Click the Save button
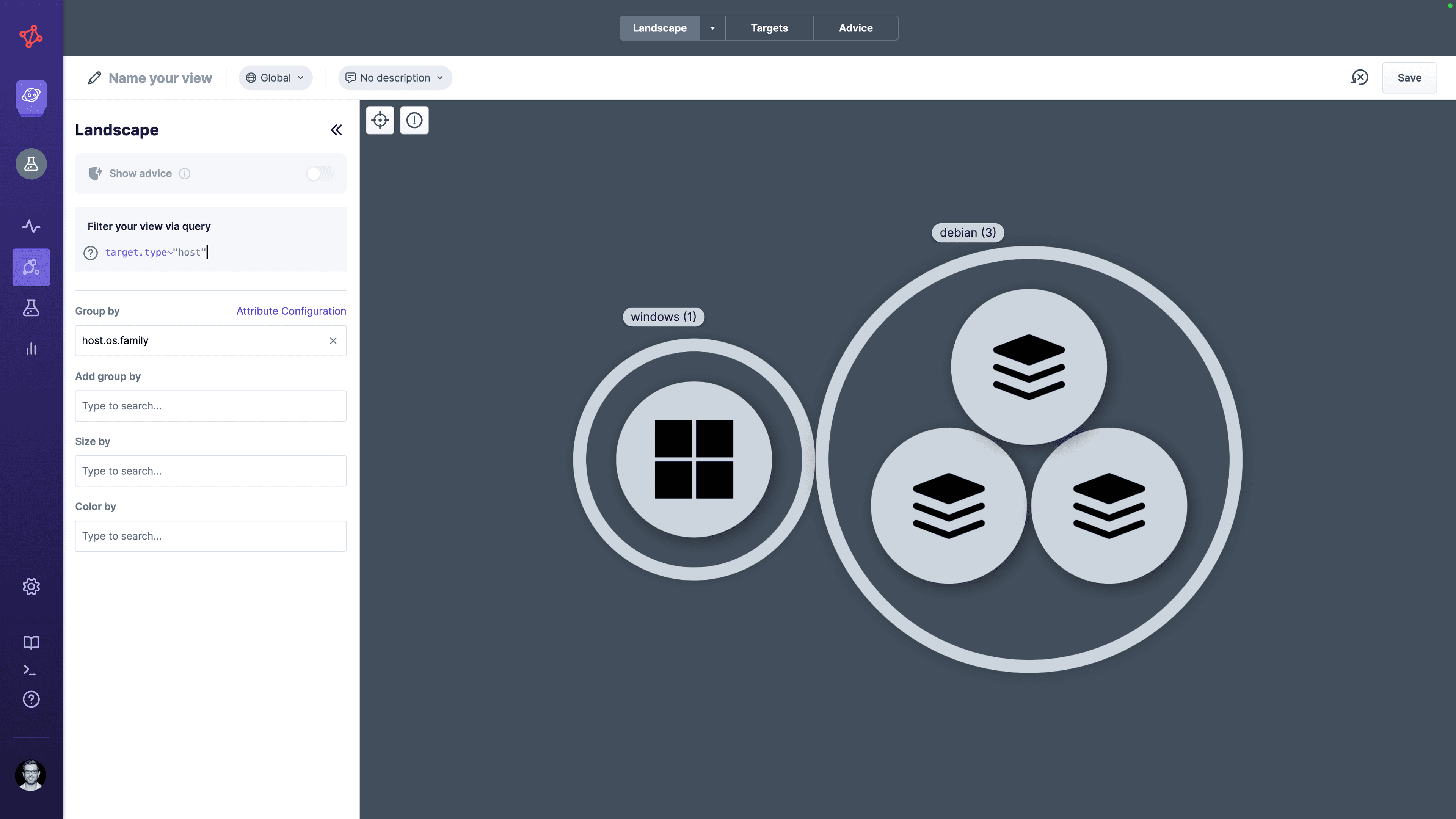This screenshot has height=819, width=1456. [1409, 78]
